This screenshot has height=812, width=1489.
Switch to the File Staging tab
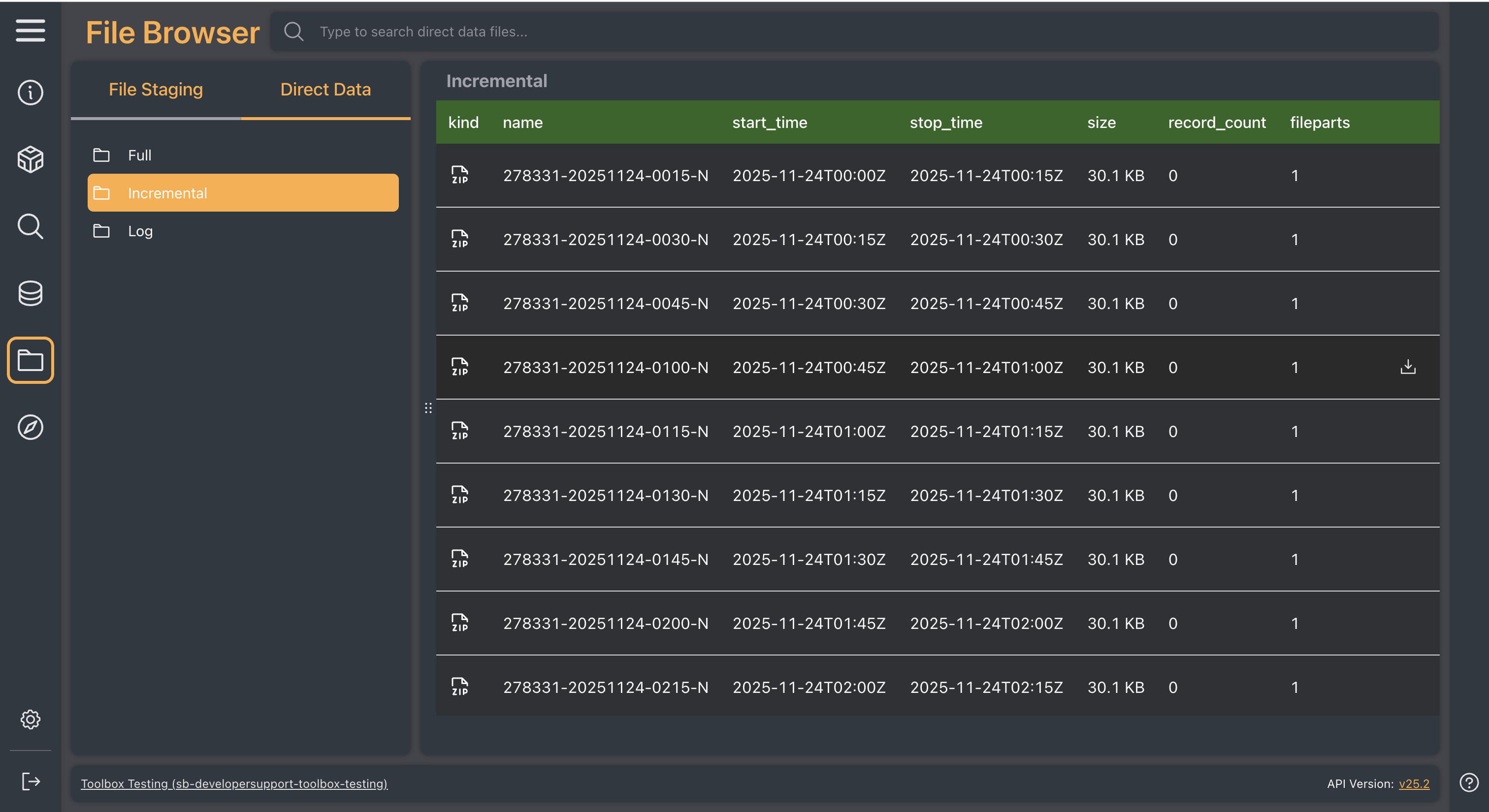coord(156,90)
